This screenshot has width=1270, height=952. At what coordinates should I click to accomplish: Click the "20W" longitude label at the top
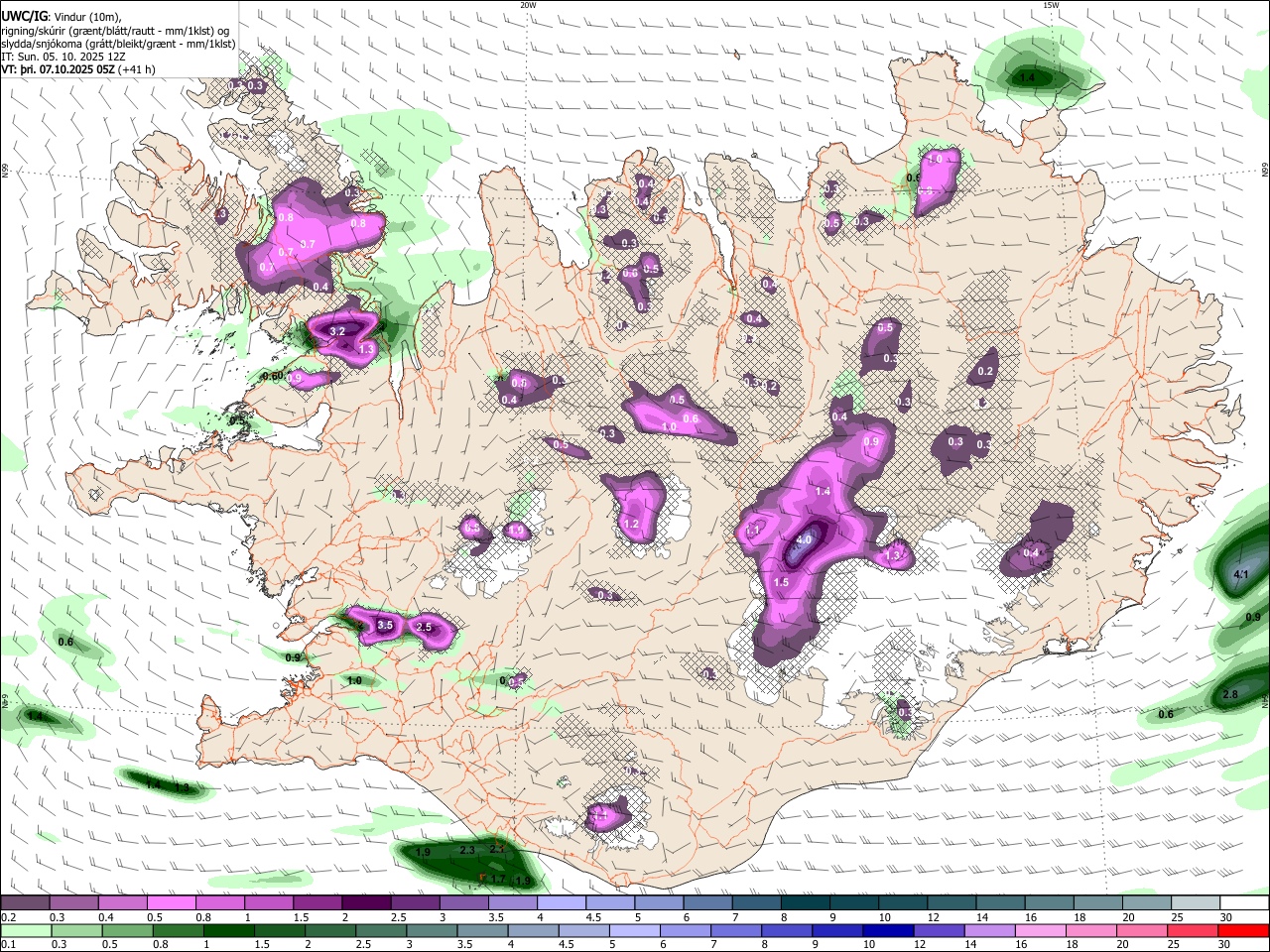528,5
